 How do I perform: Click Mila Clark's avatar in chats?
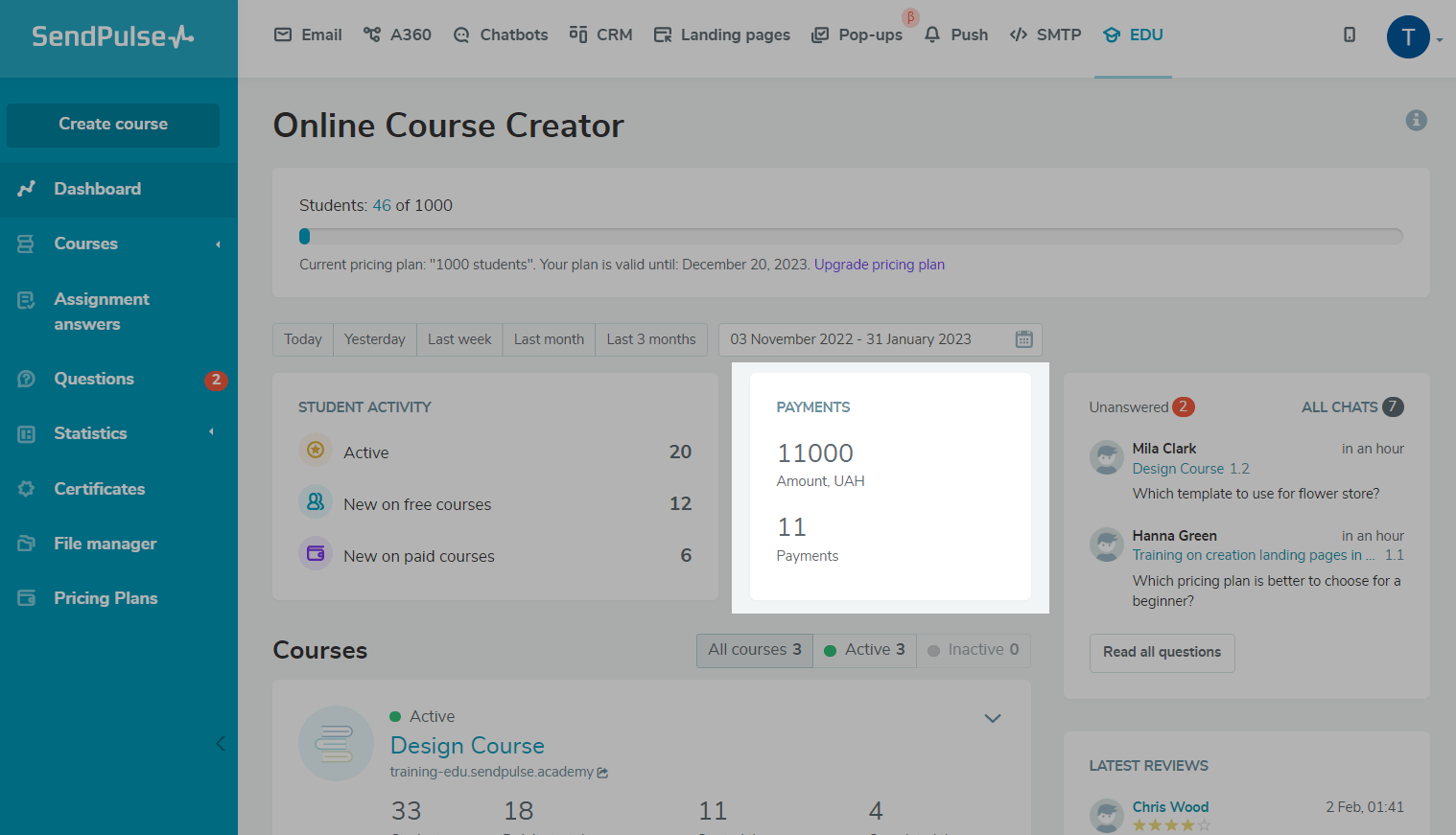click(x=1106, y=457)
